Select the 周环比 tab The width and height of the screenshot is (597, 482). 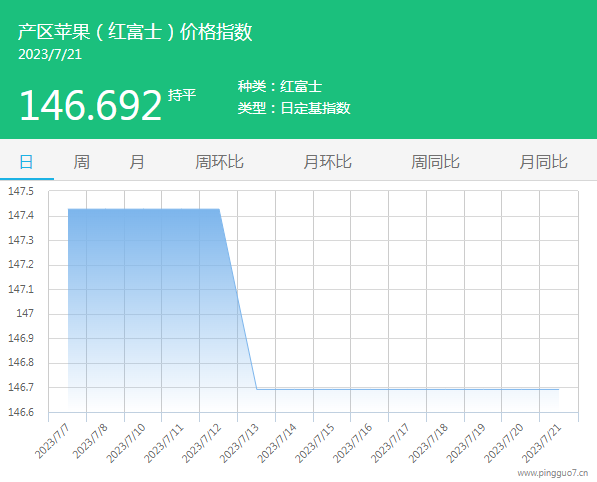pyautogui.click(x=219, y=162)
